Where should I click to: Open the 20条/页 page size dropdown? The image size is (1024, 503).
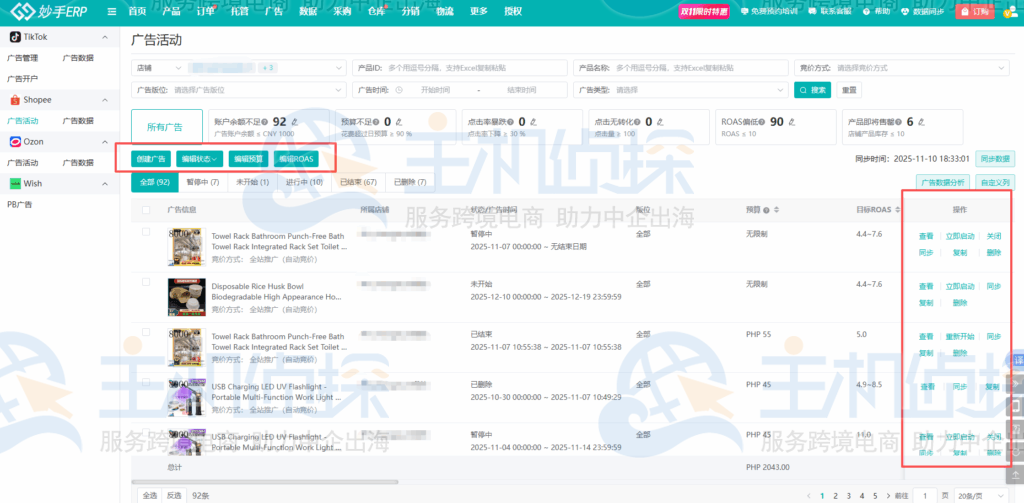coord(982,495)
